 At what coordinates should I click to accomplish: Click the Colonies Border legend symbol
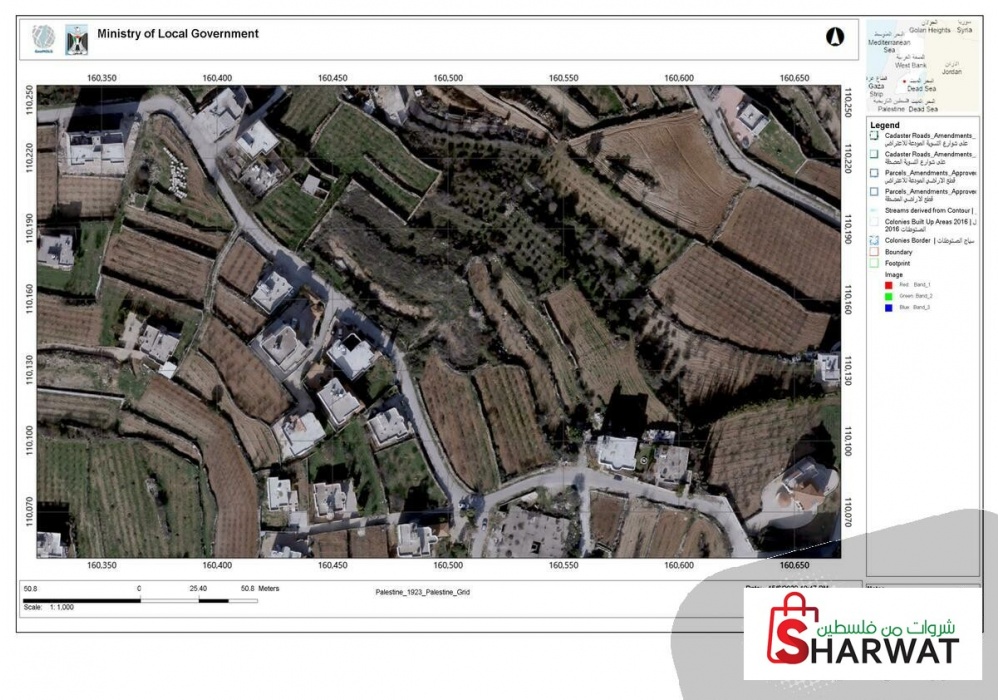(x=874, y=240)
